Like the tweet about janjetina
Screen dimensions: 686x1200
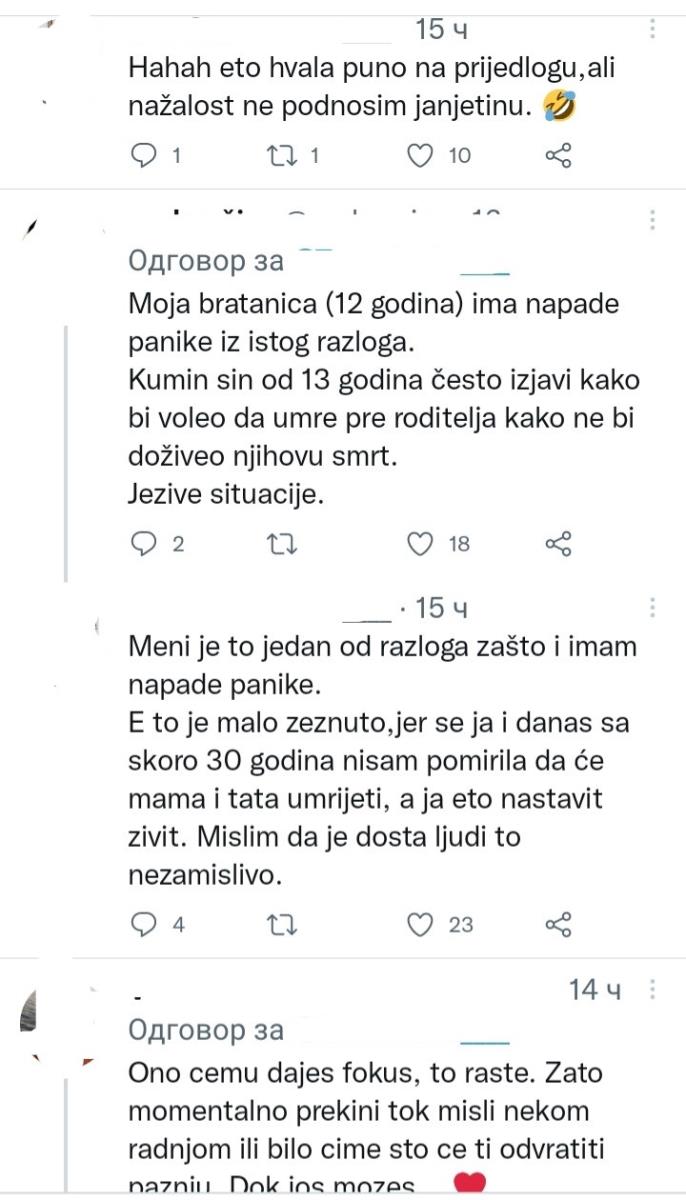[422, 156]
